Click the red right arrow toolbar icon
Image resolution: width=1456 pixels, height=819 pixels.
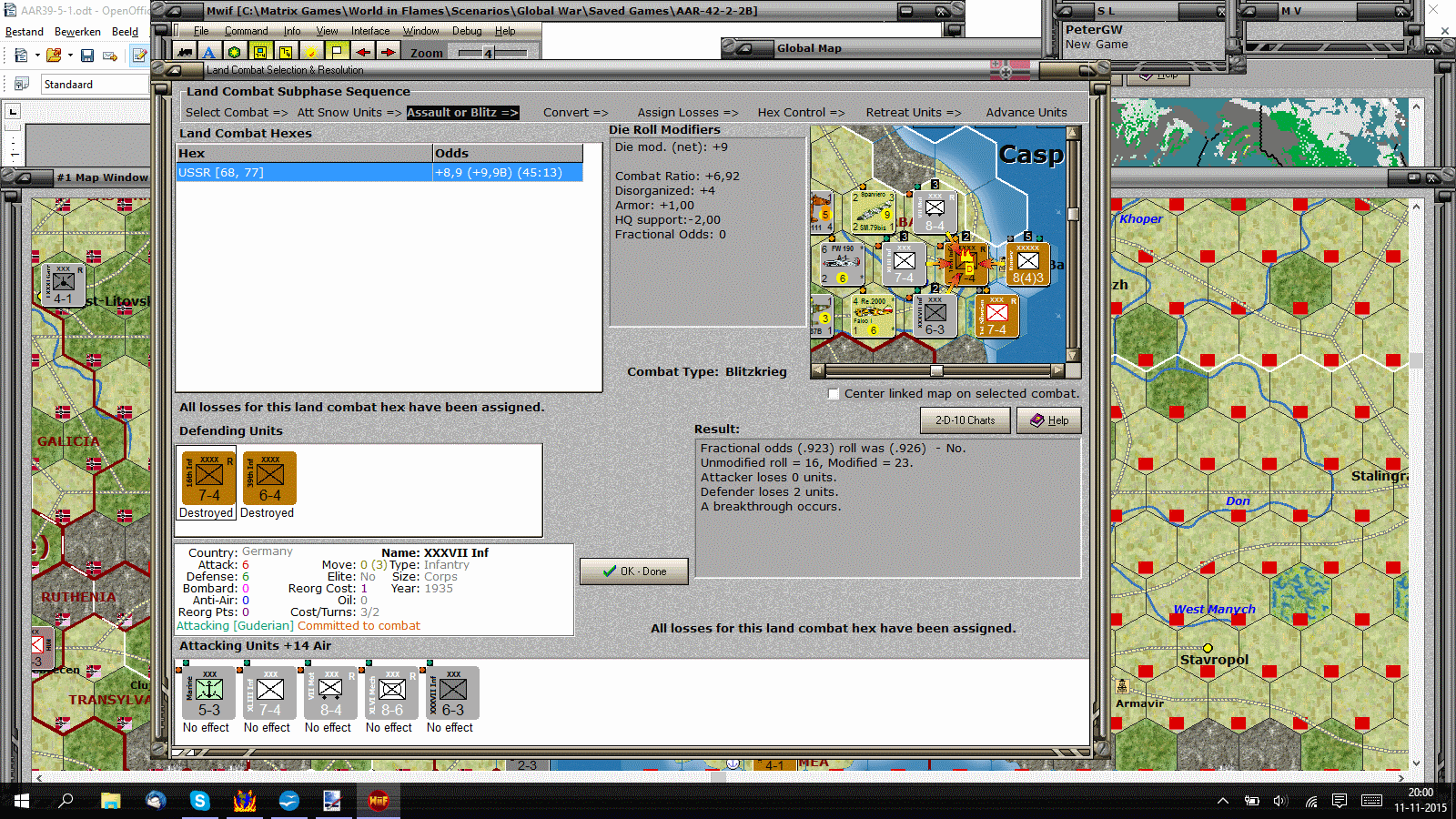point(388,53)
